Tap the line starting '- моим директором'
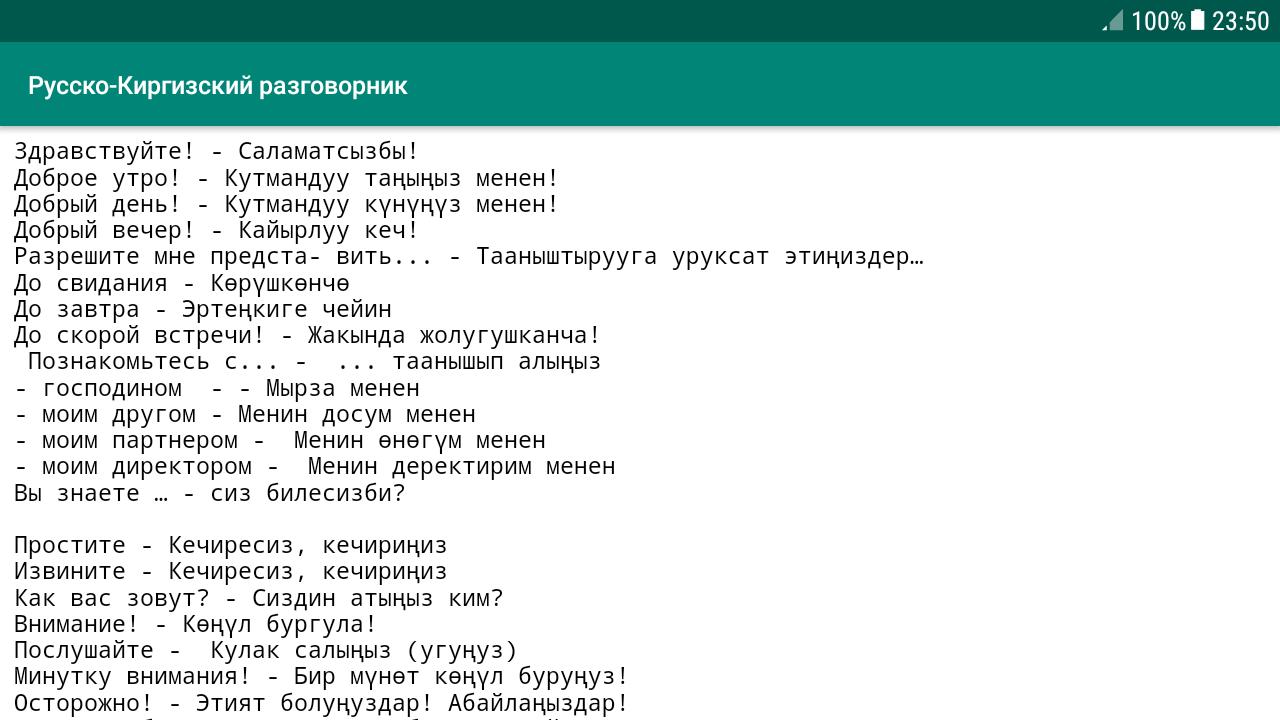1280x720 pixels. [315, 466]
